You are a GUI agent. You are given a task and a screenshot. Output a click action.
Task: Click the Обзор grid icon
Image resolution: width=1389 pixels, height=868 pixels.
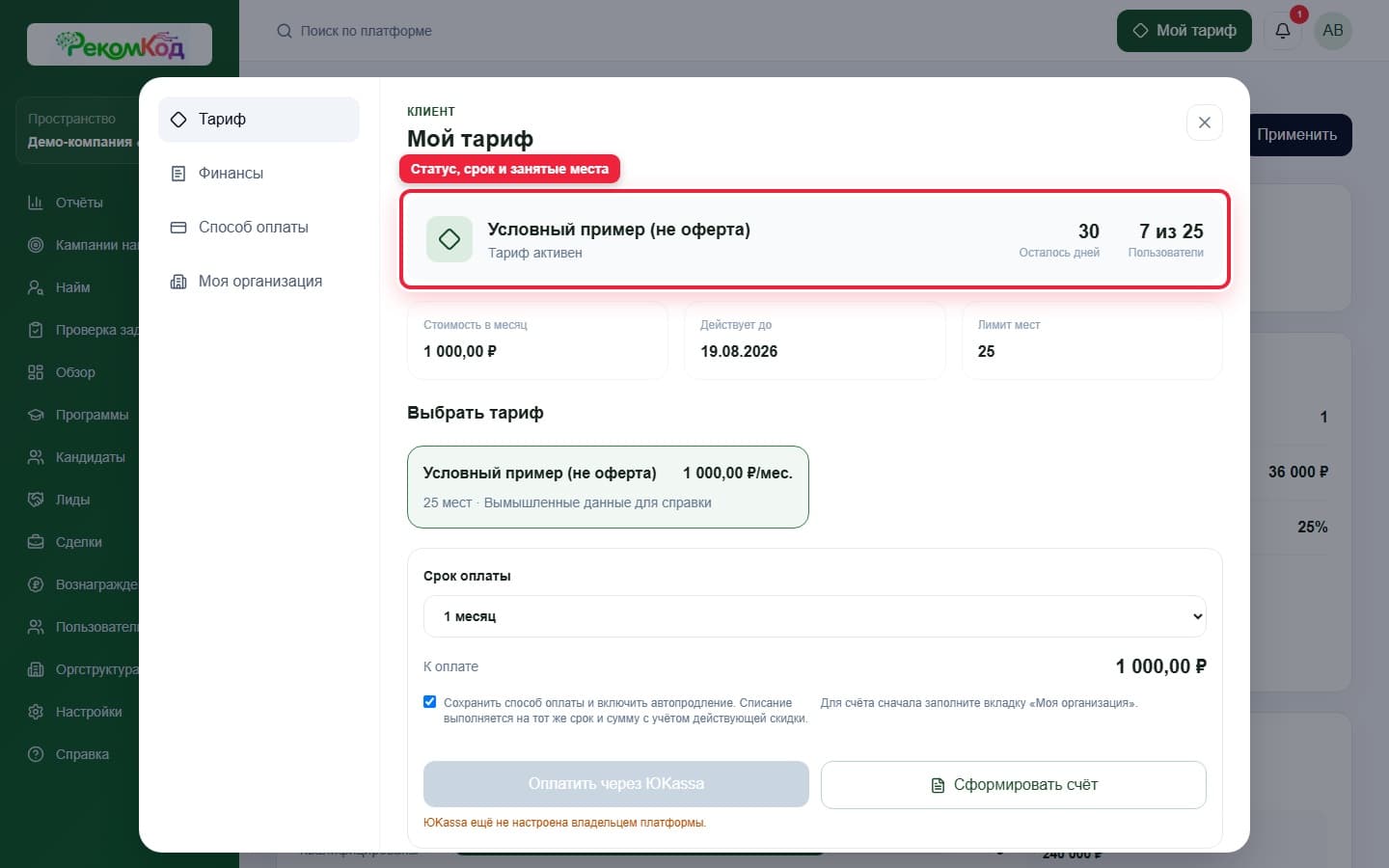pos(36,372)
